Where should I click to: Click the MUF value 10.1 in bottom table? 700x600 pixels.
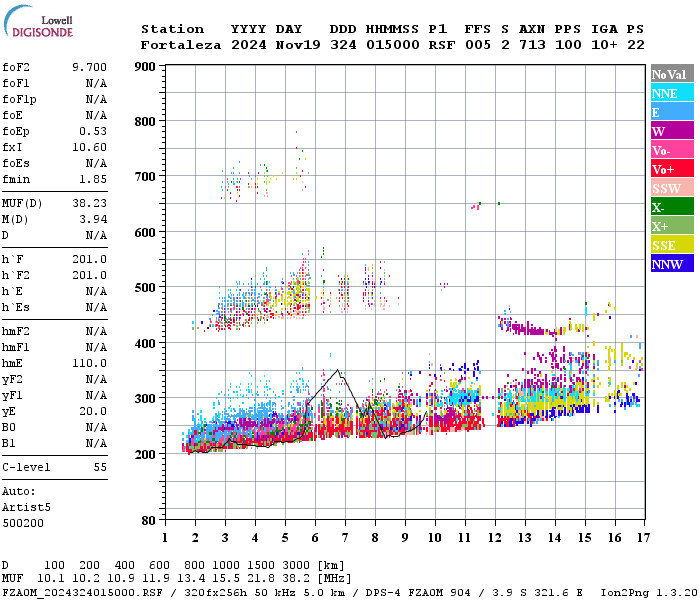[51, 578]
